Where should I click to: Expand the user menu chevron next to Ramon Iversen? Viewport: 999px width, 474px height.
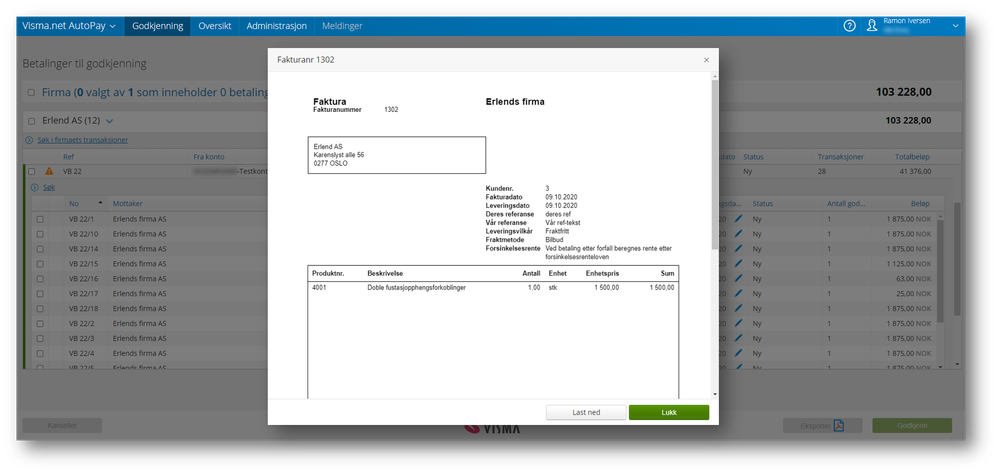point(955,26)
